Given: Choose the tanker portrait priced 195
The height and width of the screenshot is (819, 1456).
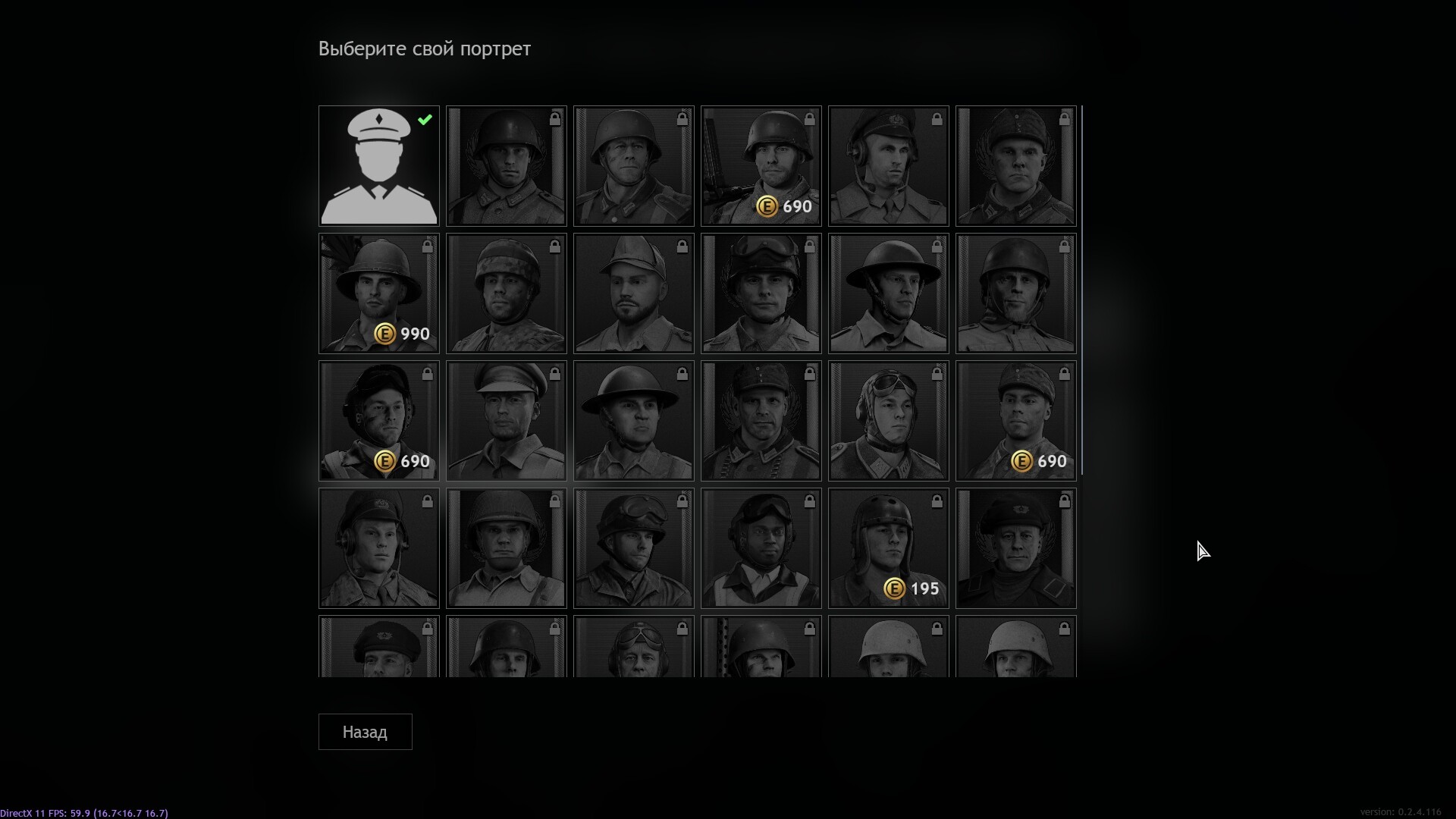Looking at the screenshot, I should 889,548.
